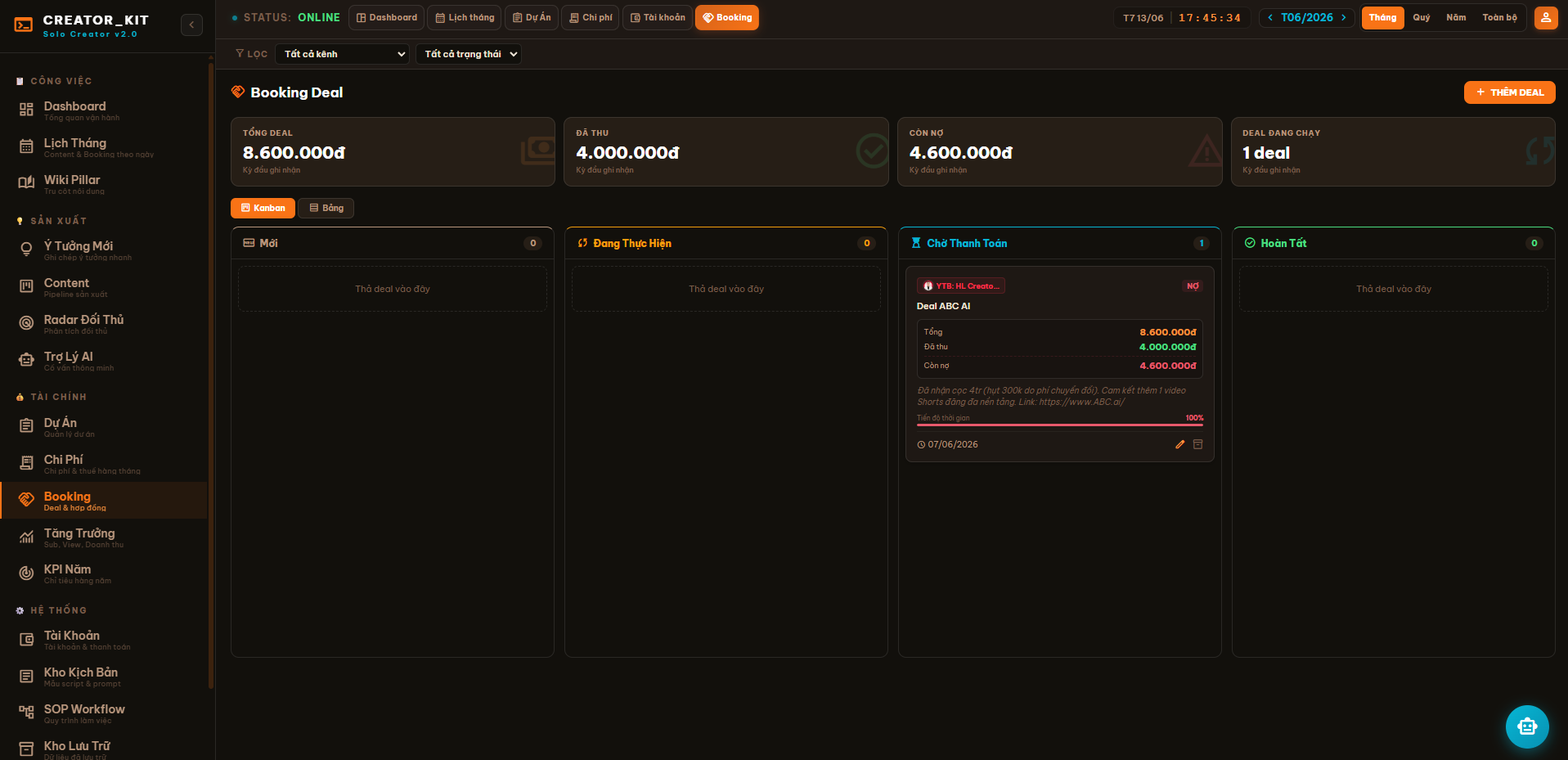The width and height of the screenshot is (1568, 760).
Task: Go to previous month arrow
Action: (x=1270, y=18)
